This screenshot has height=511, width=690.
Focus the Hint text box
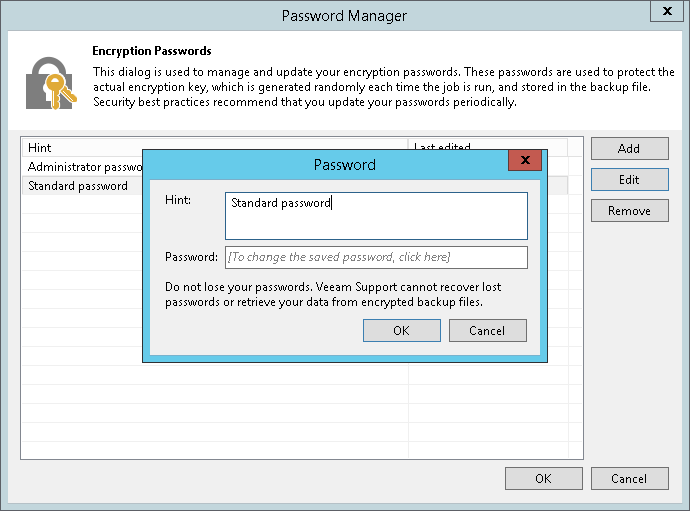(x=376, y=216)
